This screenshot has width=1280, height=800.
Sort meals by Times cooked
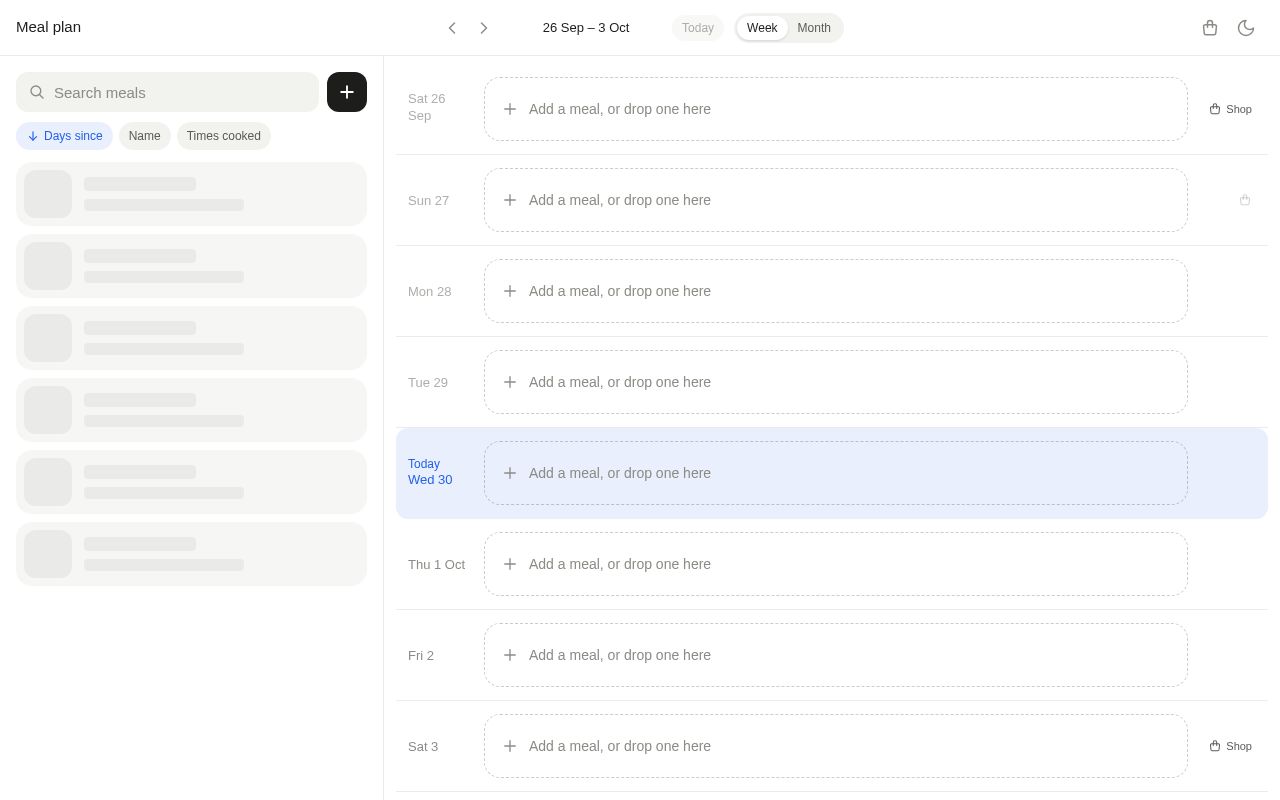coord(224,136)
